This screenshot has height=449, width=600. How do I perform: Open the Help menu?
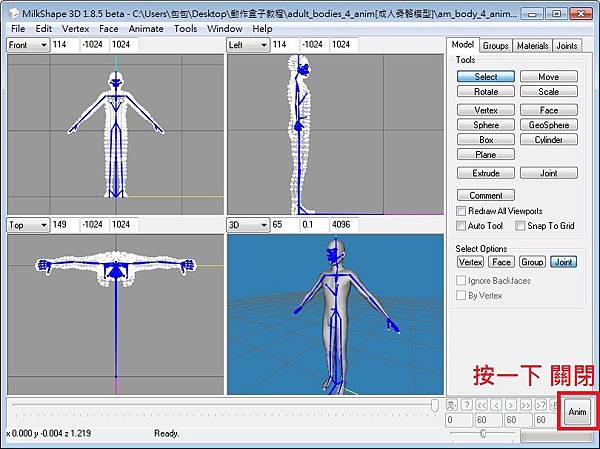pyautogui.click(x=262, y=29)
